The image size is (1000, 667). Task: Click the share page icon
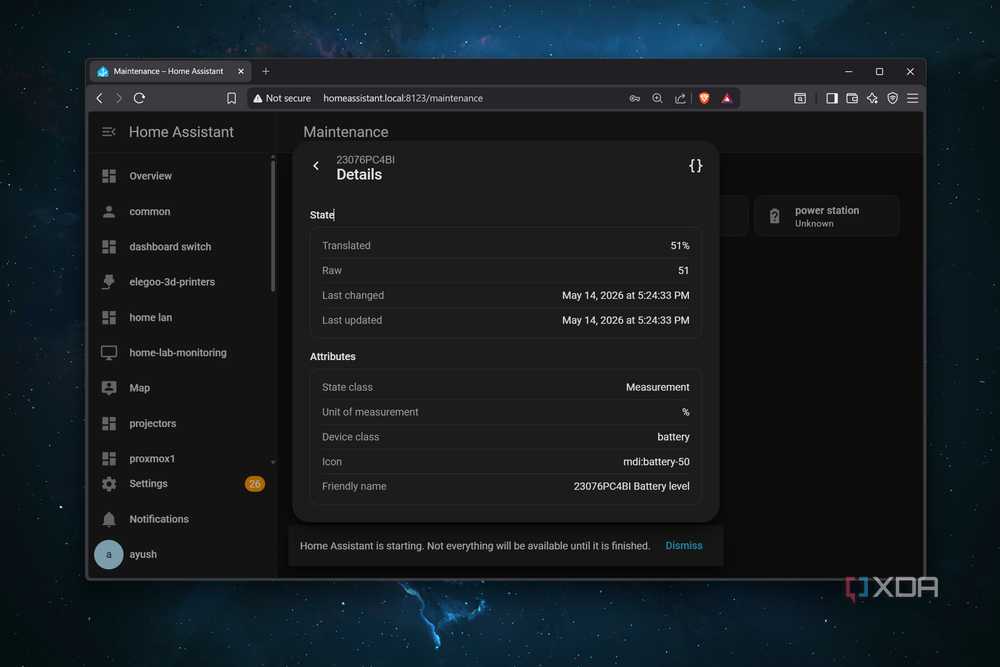[680, 98]
